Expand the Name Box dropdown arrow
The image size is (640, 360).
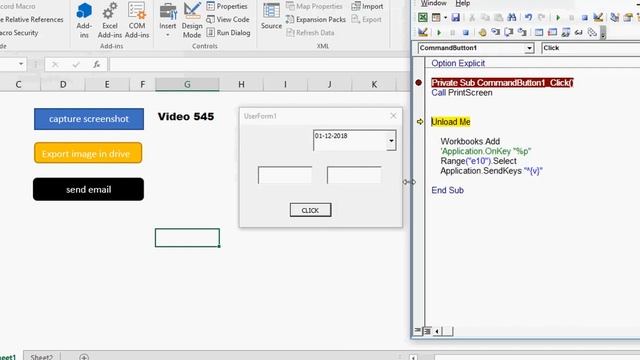point(21,64)
